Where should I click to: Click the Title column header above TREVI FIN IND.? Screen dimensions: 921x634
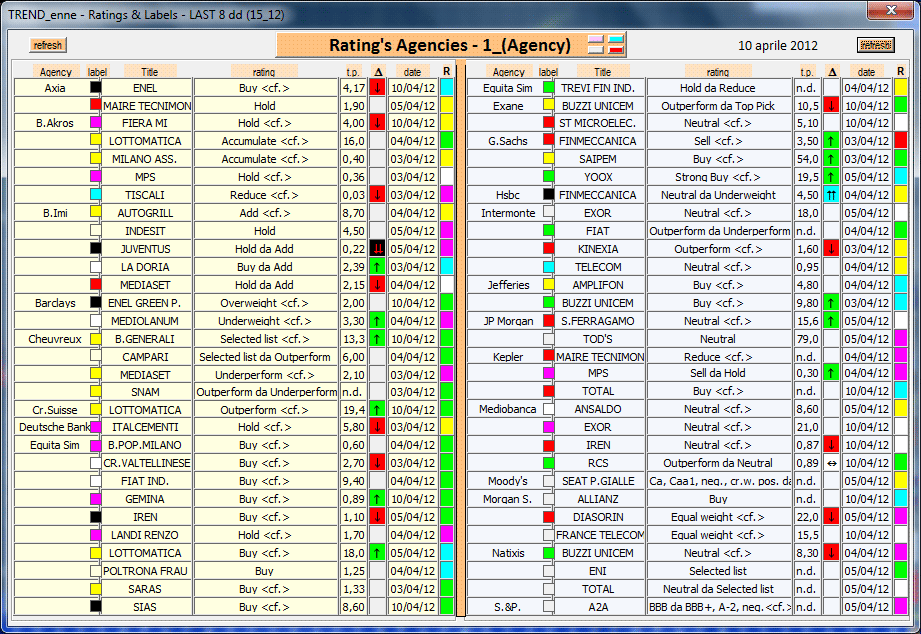(x=603, y=72)
